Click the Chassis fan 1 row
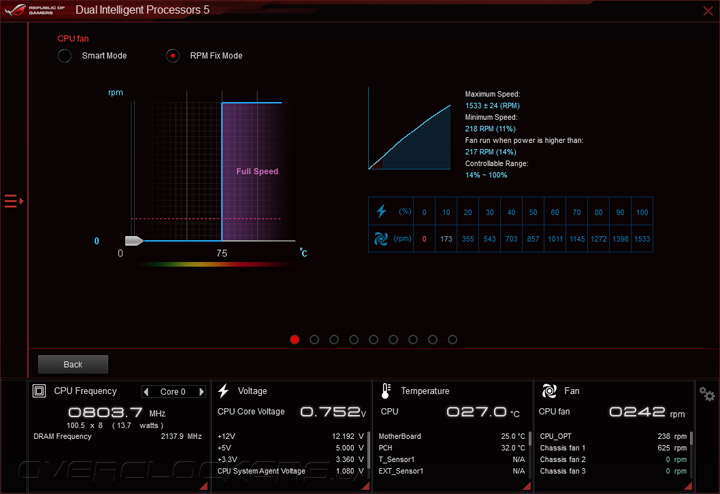This screenshot has width=720, height=494. tap(613, 448)
